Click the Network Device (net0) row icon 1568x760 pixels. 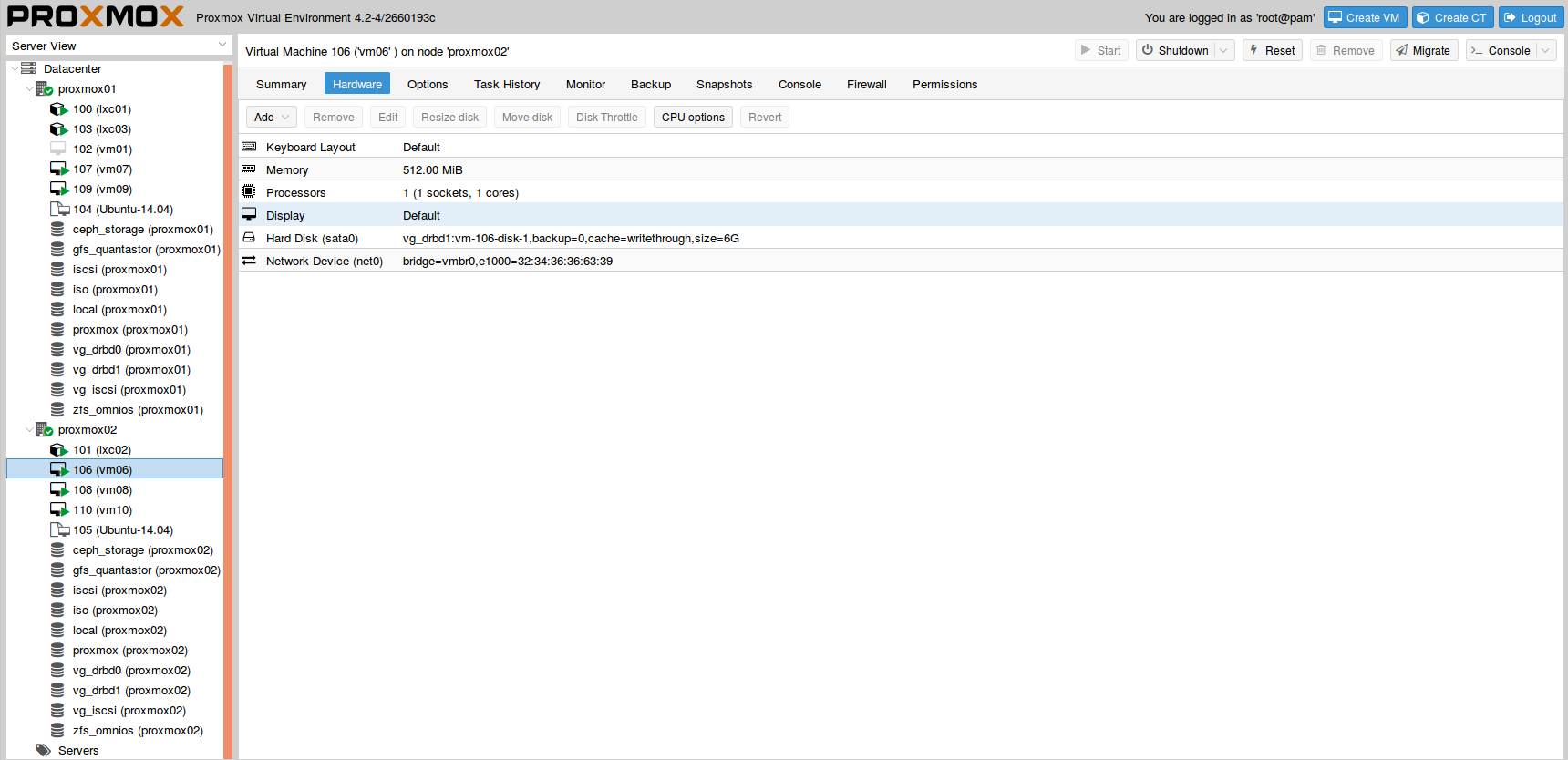coord(249,261)
